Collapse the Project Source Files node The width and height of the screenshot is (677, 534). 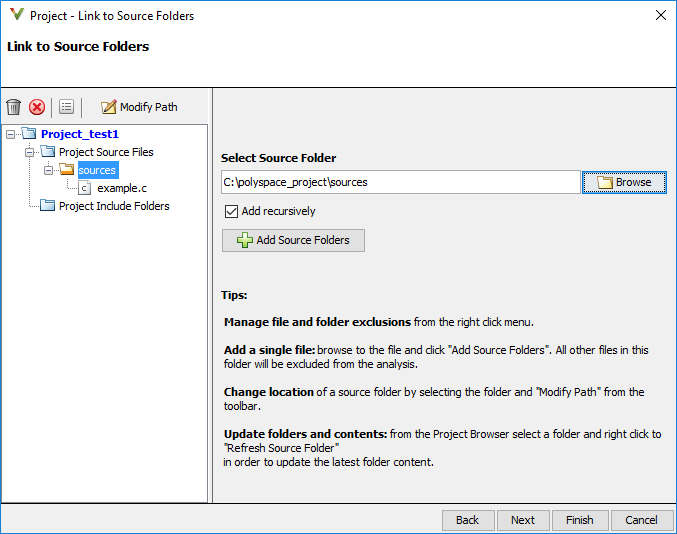pyautogui.click(x=29, y=152)
